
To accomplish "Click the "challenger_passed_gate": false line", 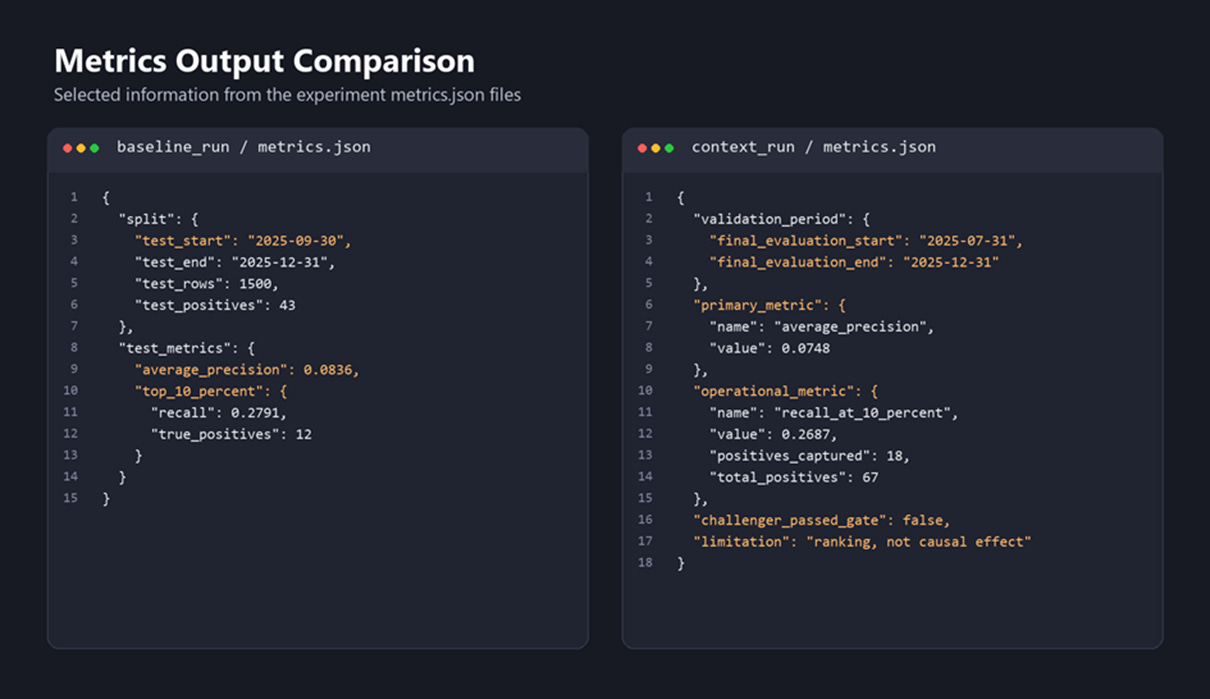I will click(x=822, y=520).
